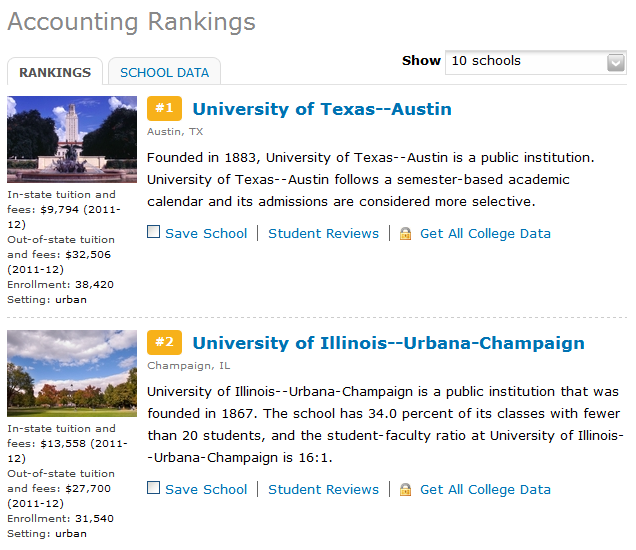Click the University of Texas tower thumbnail
Screen dimensions: 636x550
pyautogui.click(x=72, y=139)
